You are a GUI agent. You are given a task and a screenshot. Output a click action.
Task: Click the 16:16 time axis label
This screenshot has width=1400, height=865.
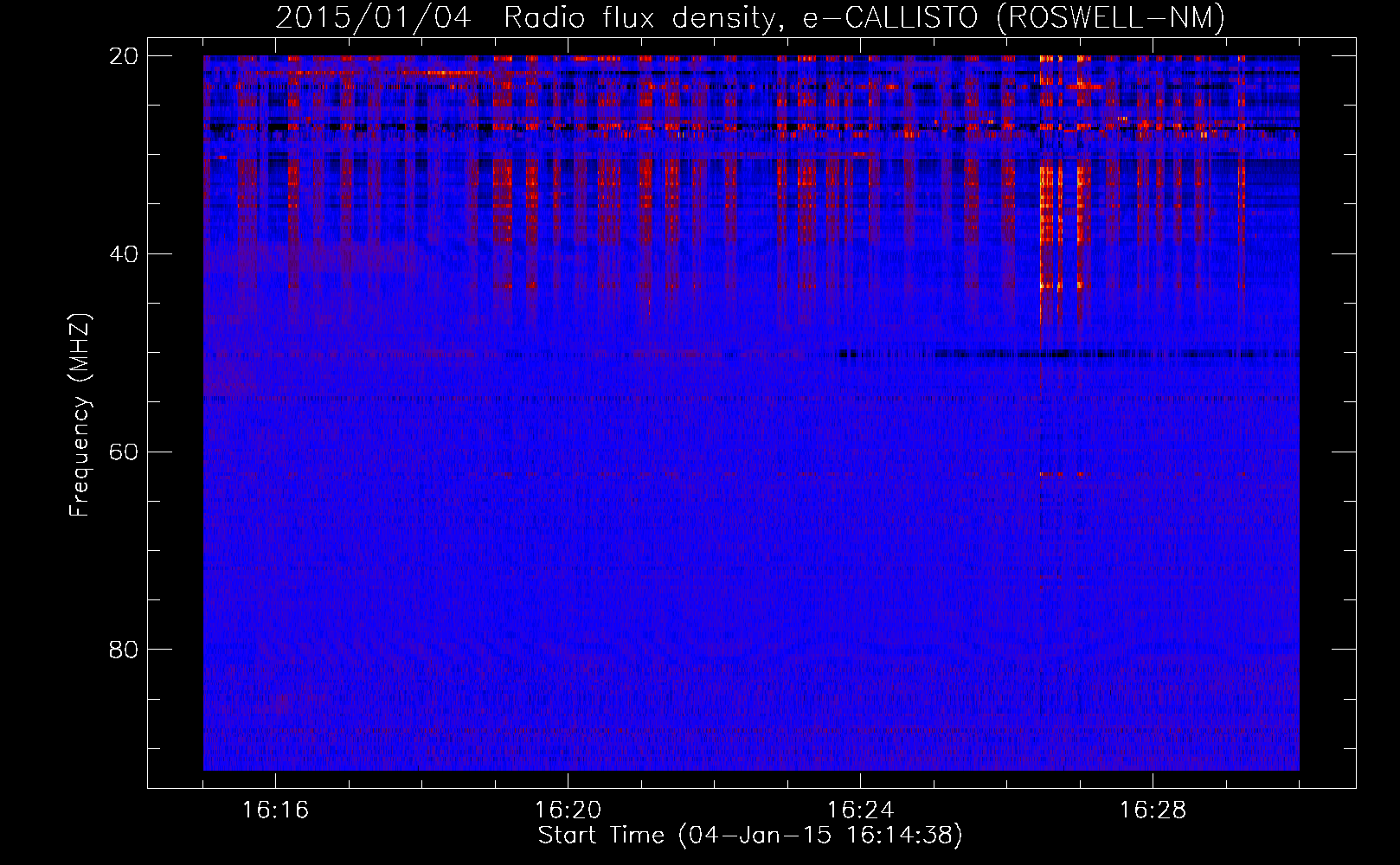[274, 811]
